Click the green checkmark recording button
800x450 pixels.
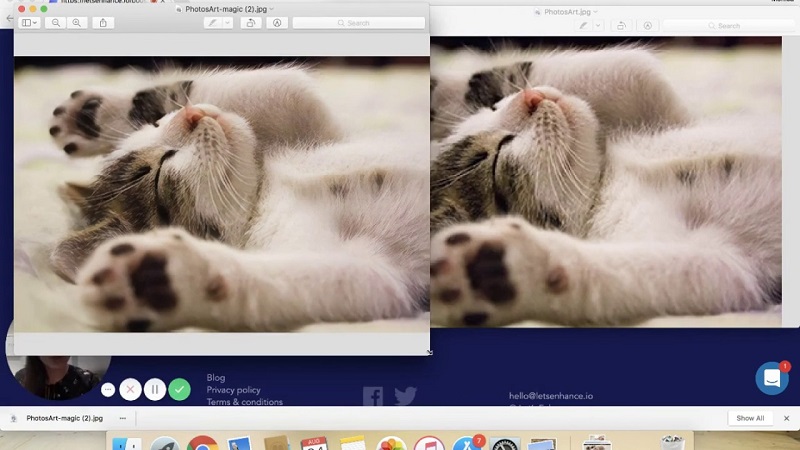pos(179,390)
